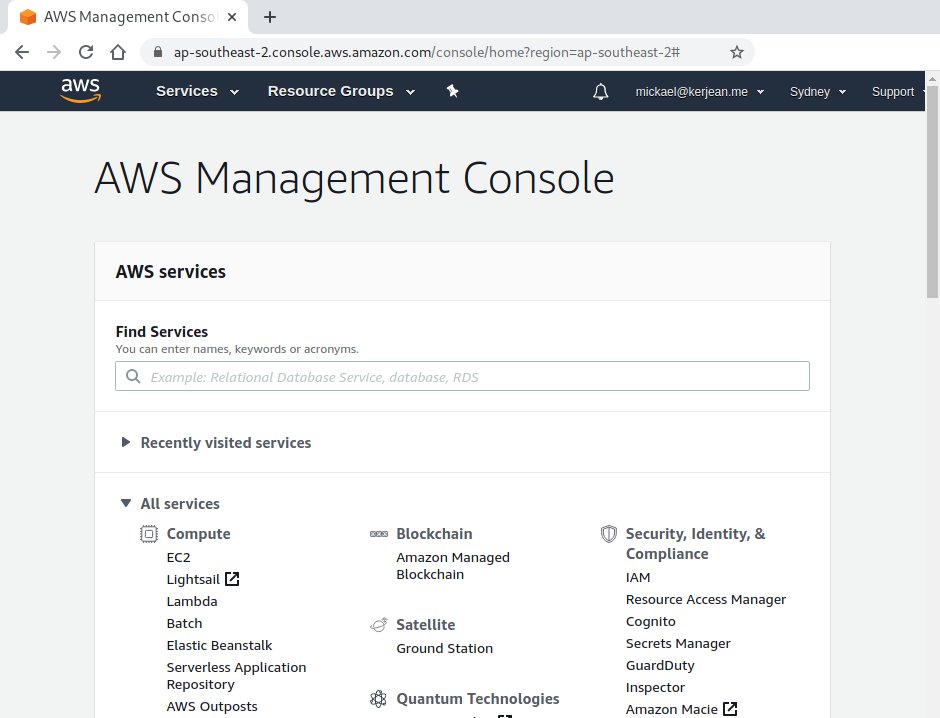Click the AWS logo home icon
This screenshot has width=940, height=718.
pyautogui.click(x=80, y=90)
